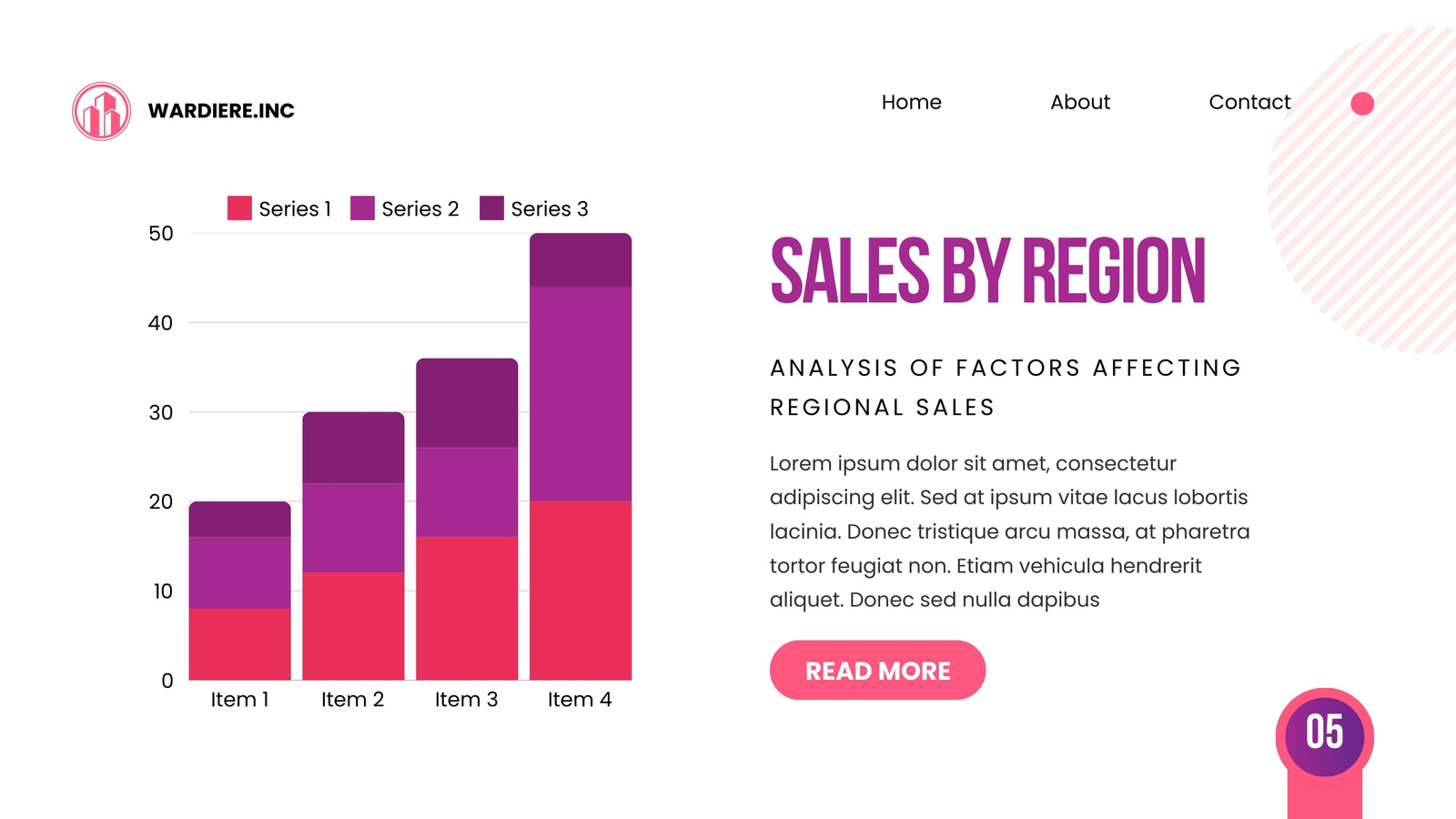Viewport: 1456px width, 819px height.
Task: Click the READ MORE button
Action: (877, 671)
